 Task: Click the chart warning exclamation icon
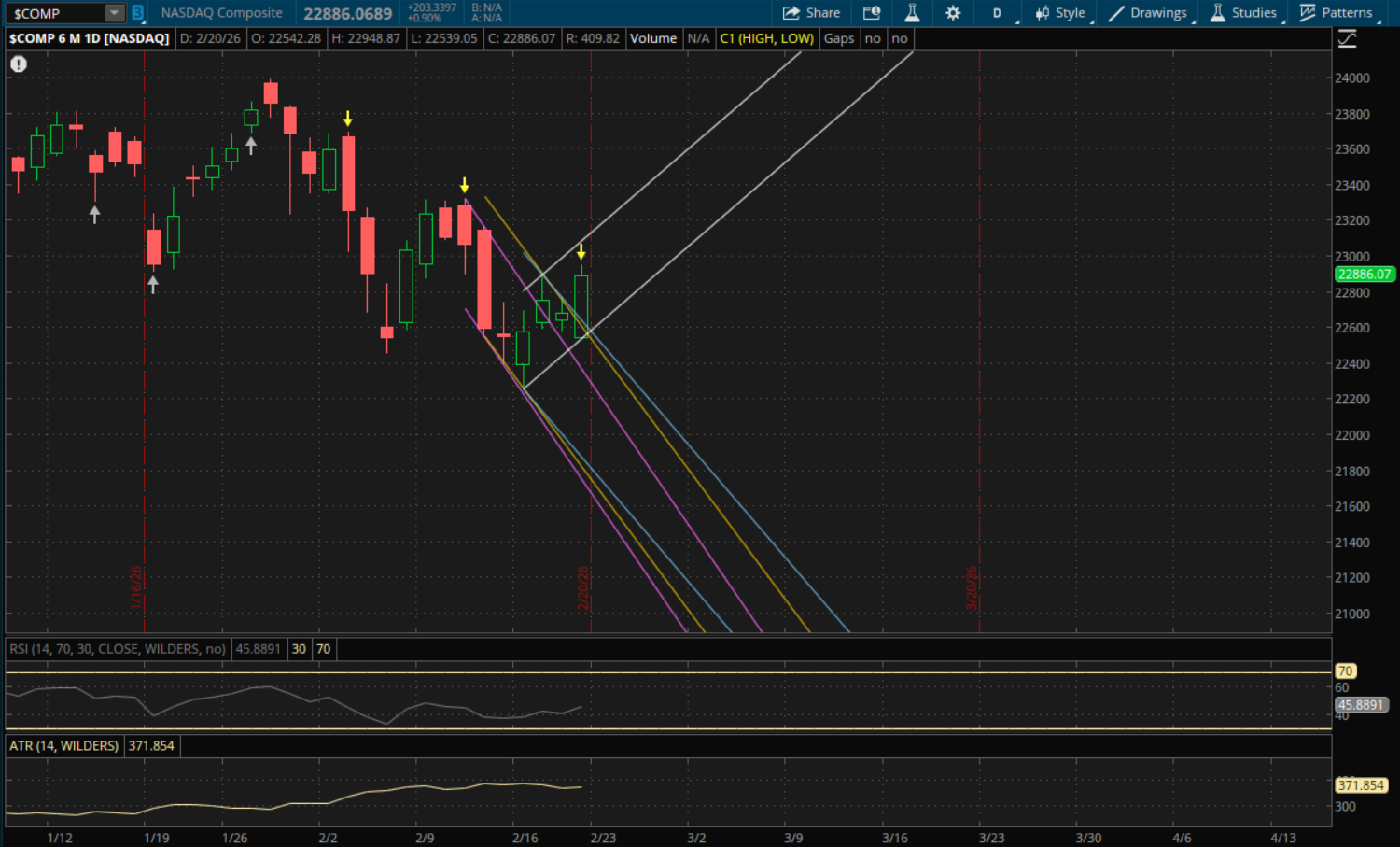19,64
